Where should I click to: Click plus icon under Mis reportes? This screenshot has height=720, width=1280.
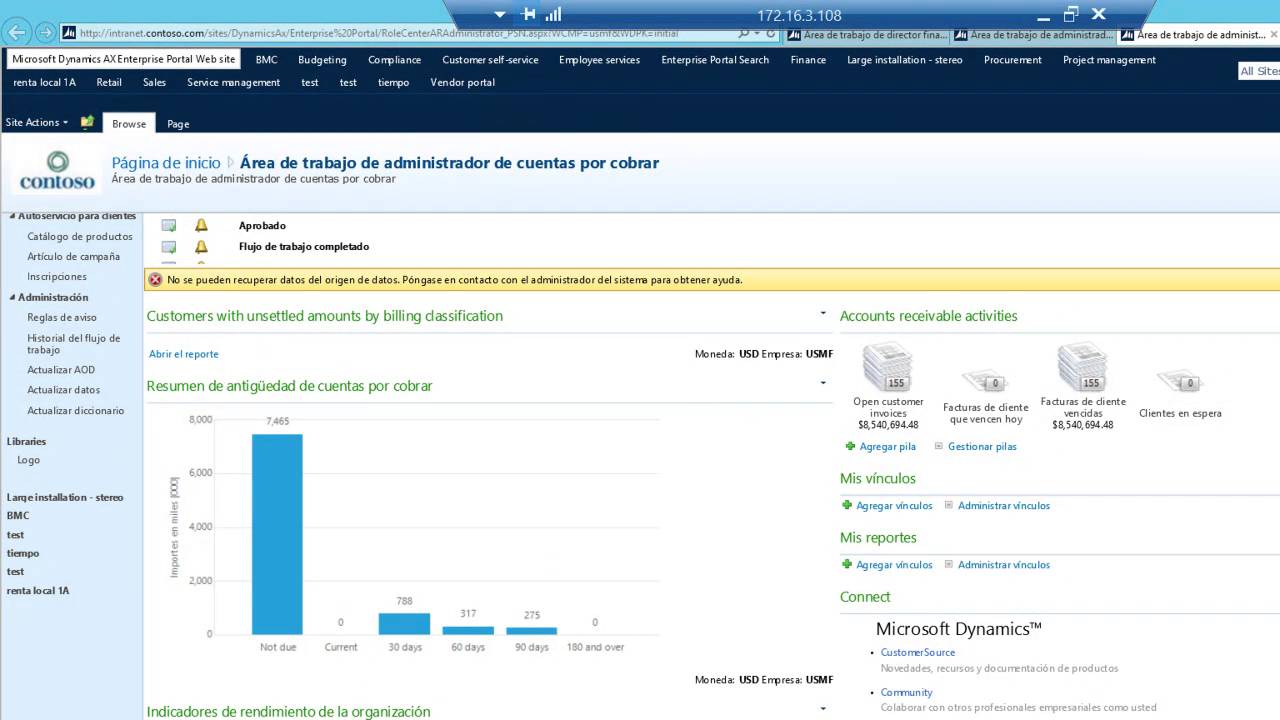pyautogui.click(x=847, y=564)
